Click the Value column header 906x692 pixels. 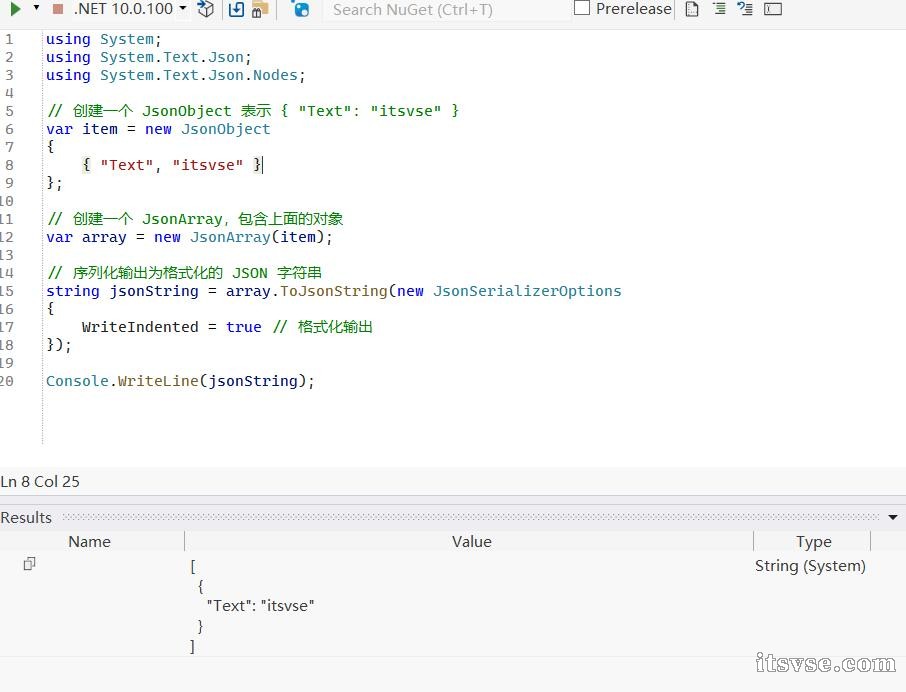[x=471, y=541]
